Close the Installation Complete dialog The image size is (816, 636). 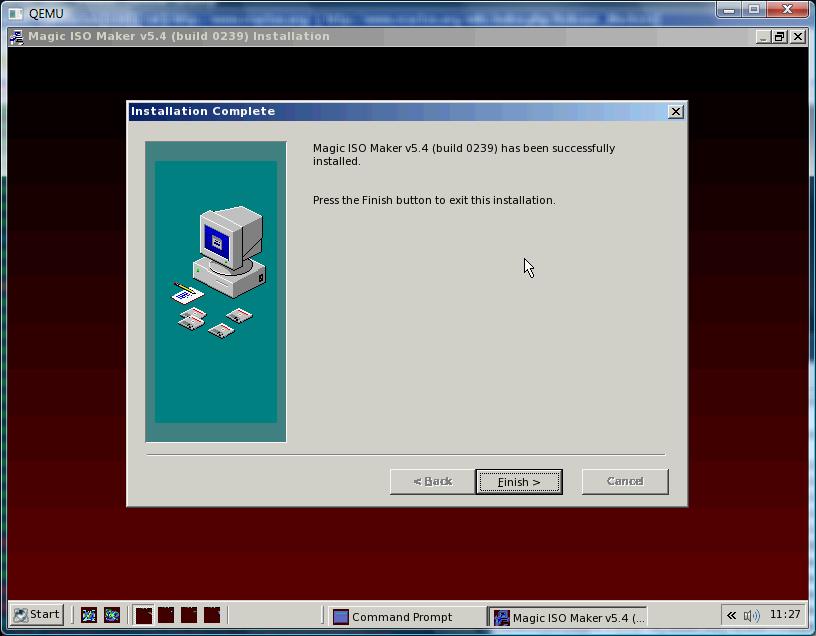[x=675, y=111]
